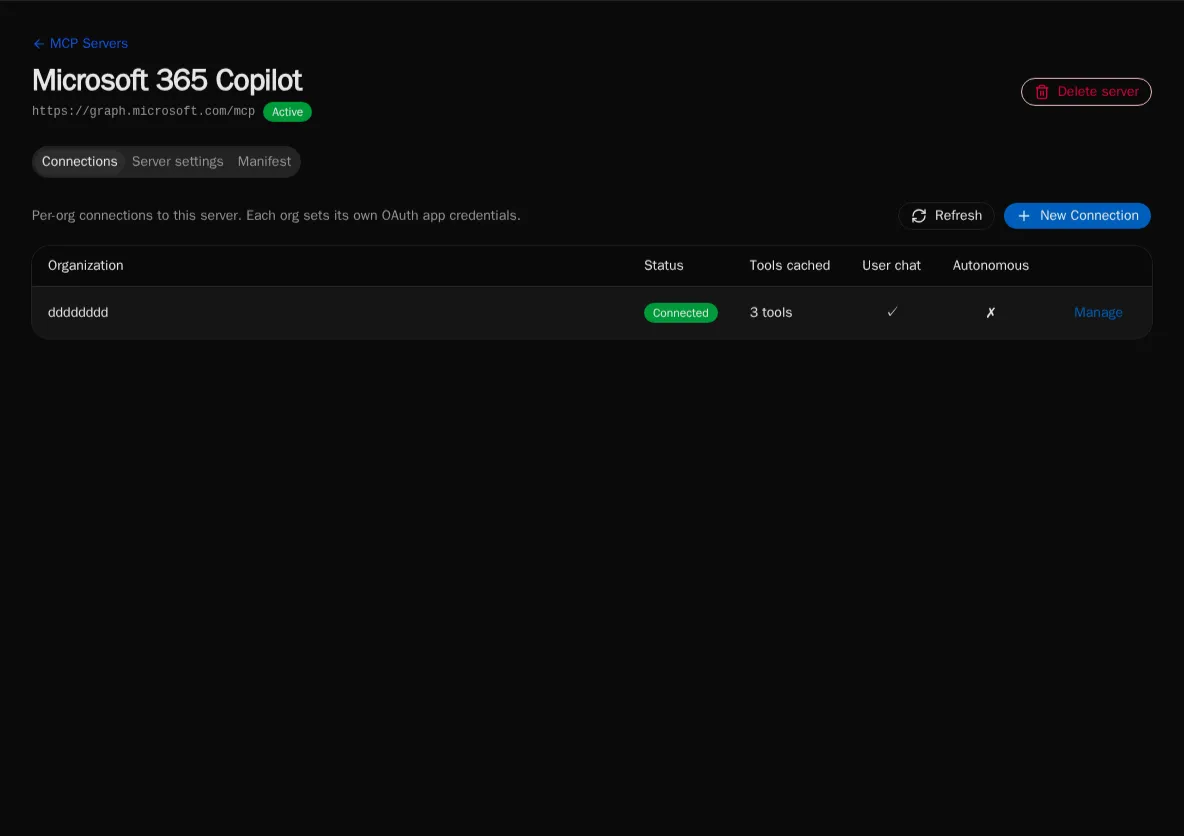Click the Autonomous cross mark for dddddddd

pyautogui.click(x=991, y=313)
